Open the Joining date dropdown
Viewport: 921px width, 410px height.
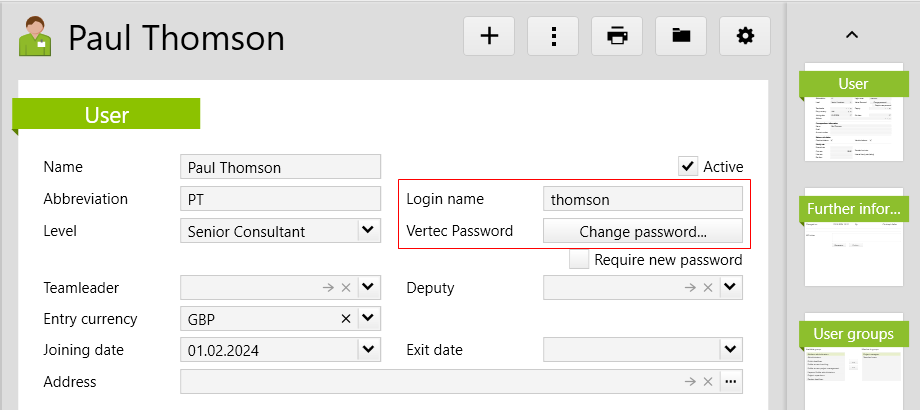coord(368,350)
